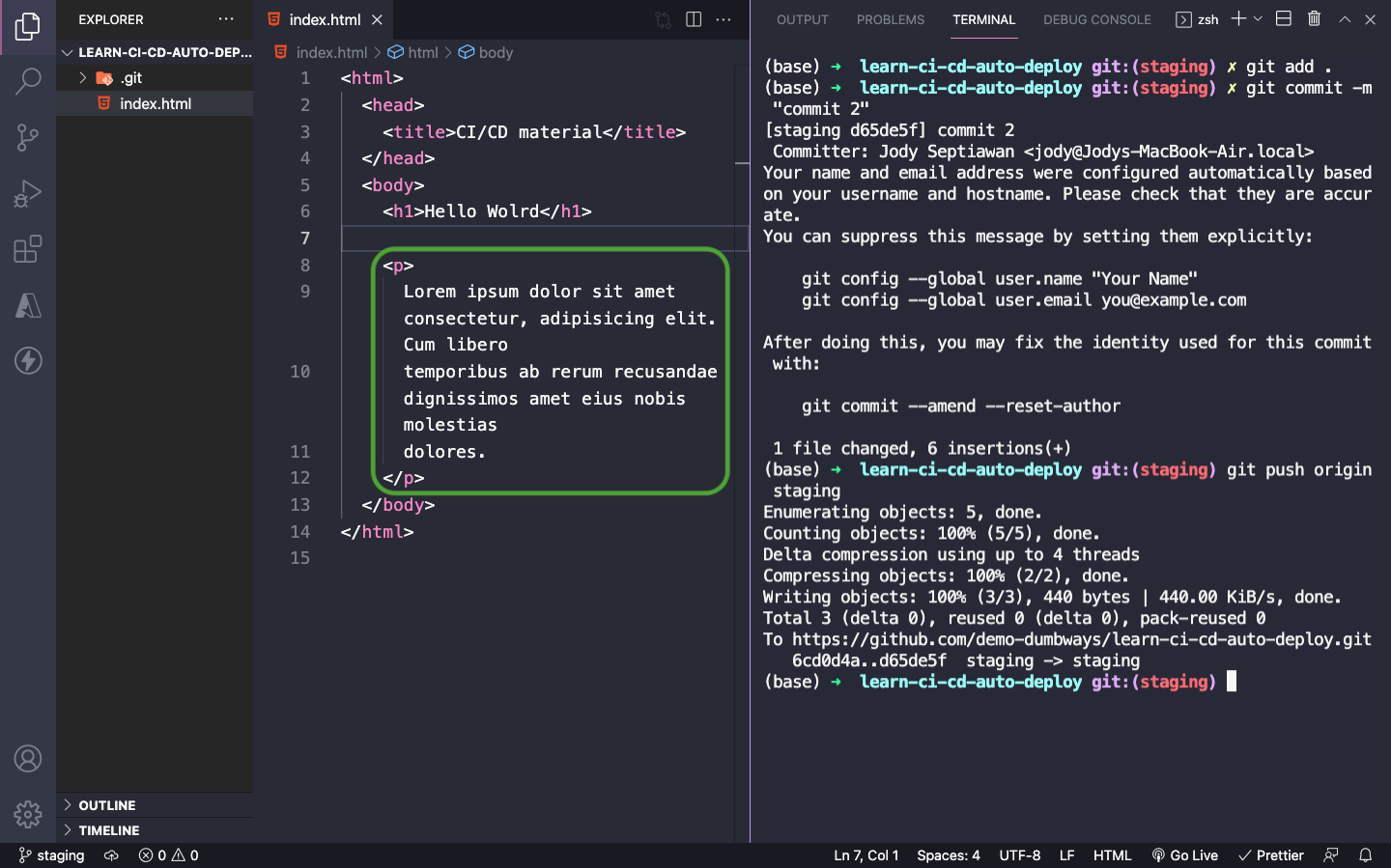The height and width of the screenshot is (868, 1391).
Task: Open the Search view in activity bar
Action: 28,81
